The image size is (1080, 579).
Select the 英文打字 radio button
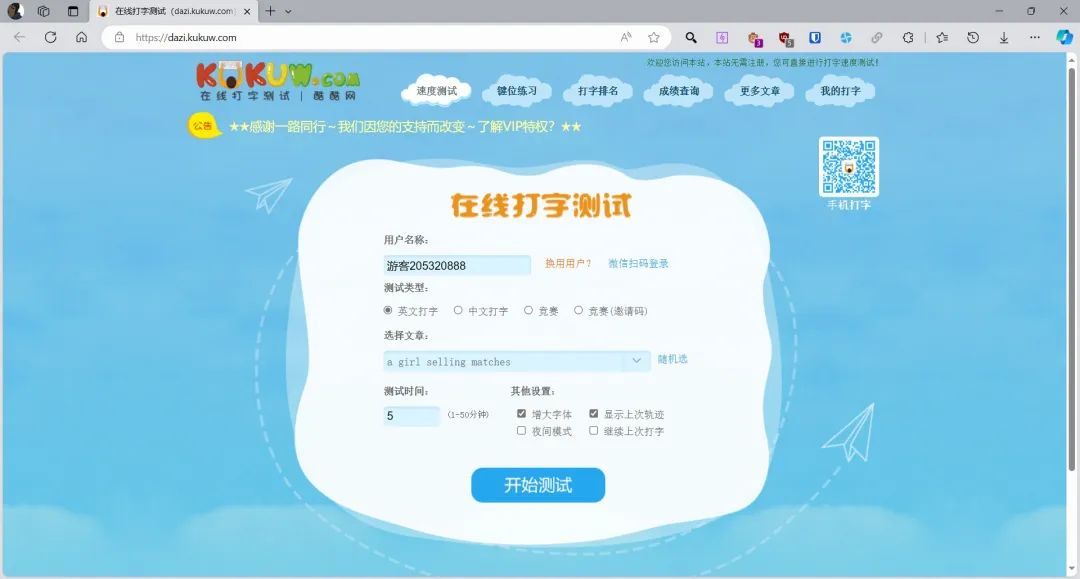[388, 310]
